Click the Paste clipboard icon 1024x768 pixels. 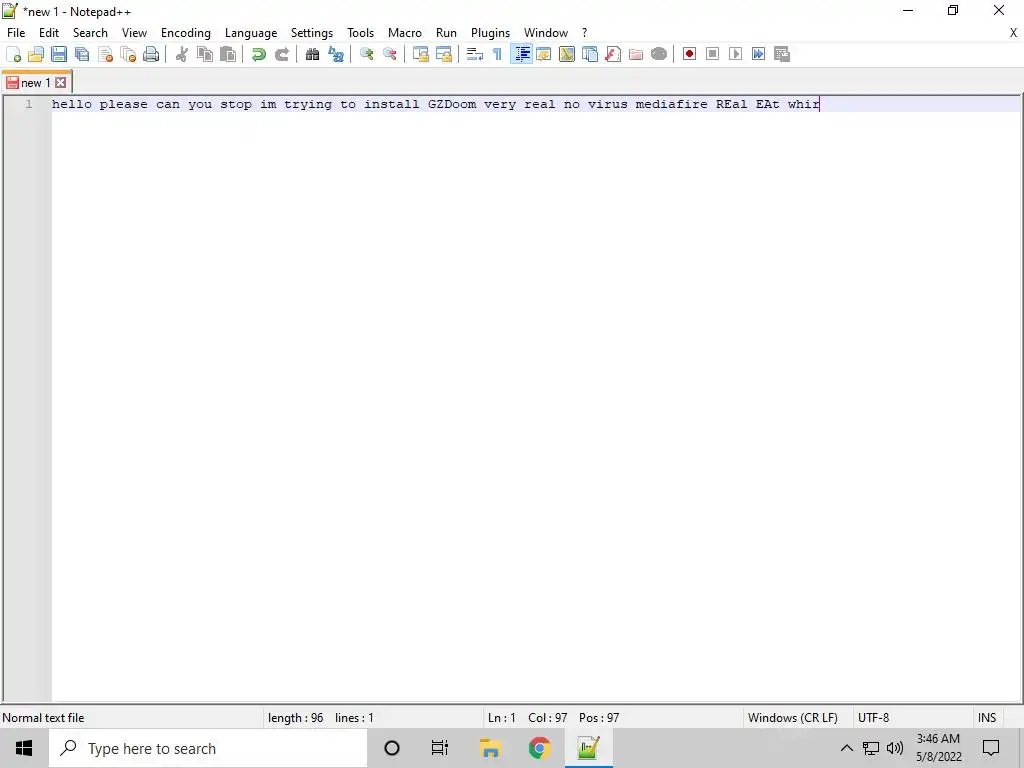pyautogui.click(x=228, y=54)
